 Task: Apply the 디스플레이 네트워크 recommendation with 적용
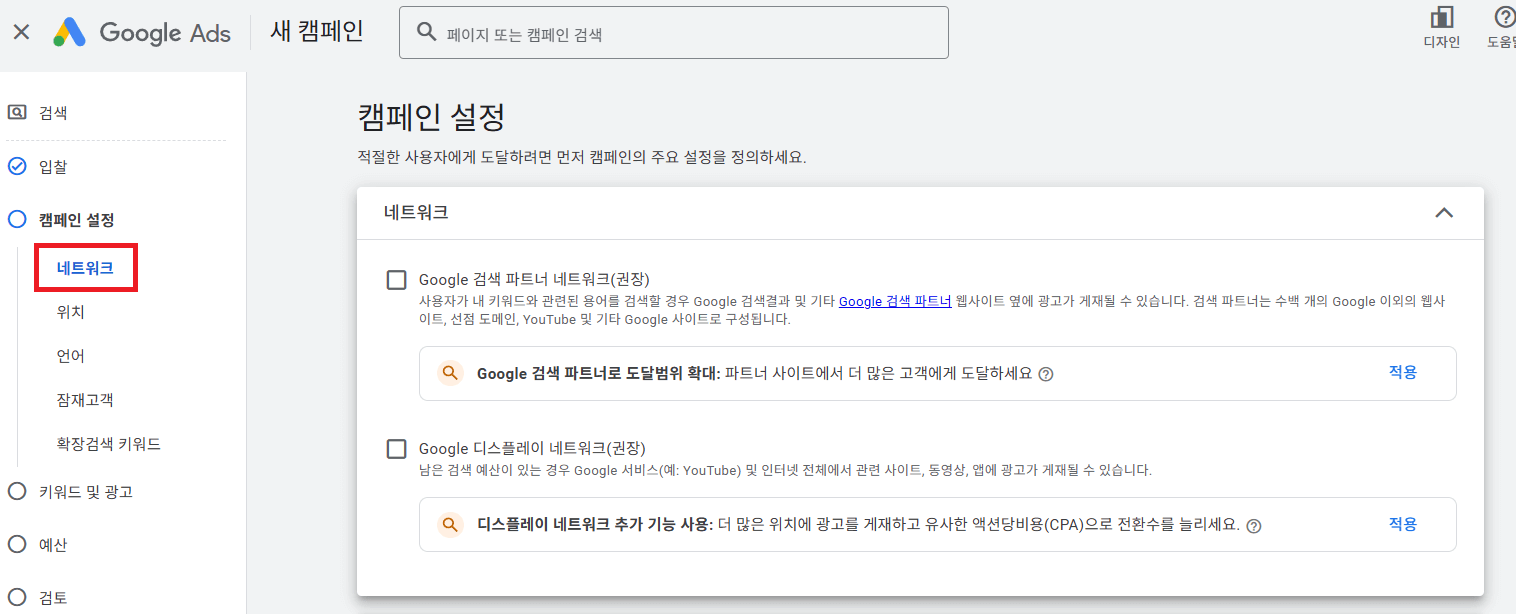click(x=1403, y=523)
